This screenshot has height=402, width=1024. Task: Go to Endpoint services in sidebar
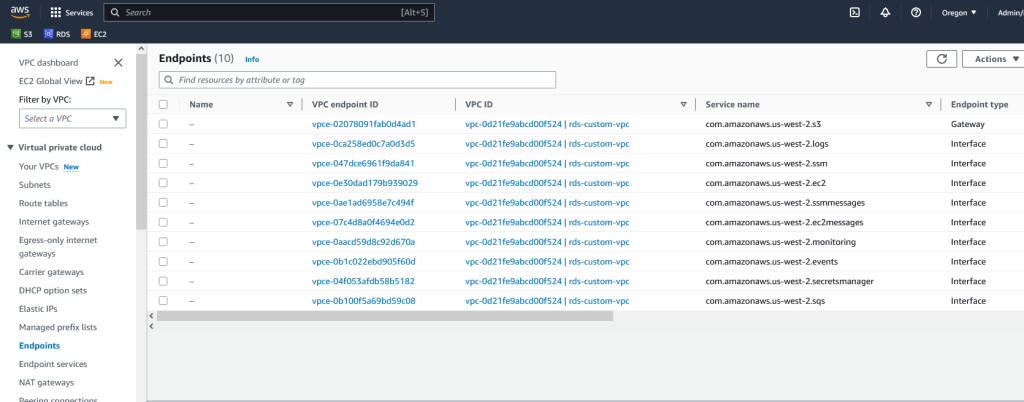coord(53,364)
